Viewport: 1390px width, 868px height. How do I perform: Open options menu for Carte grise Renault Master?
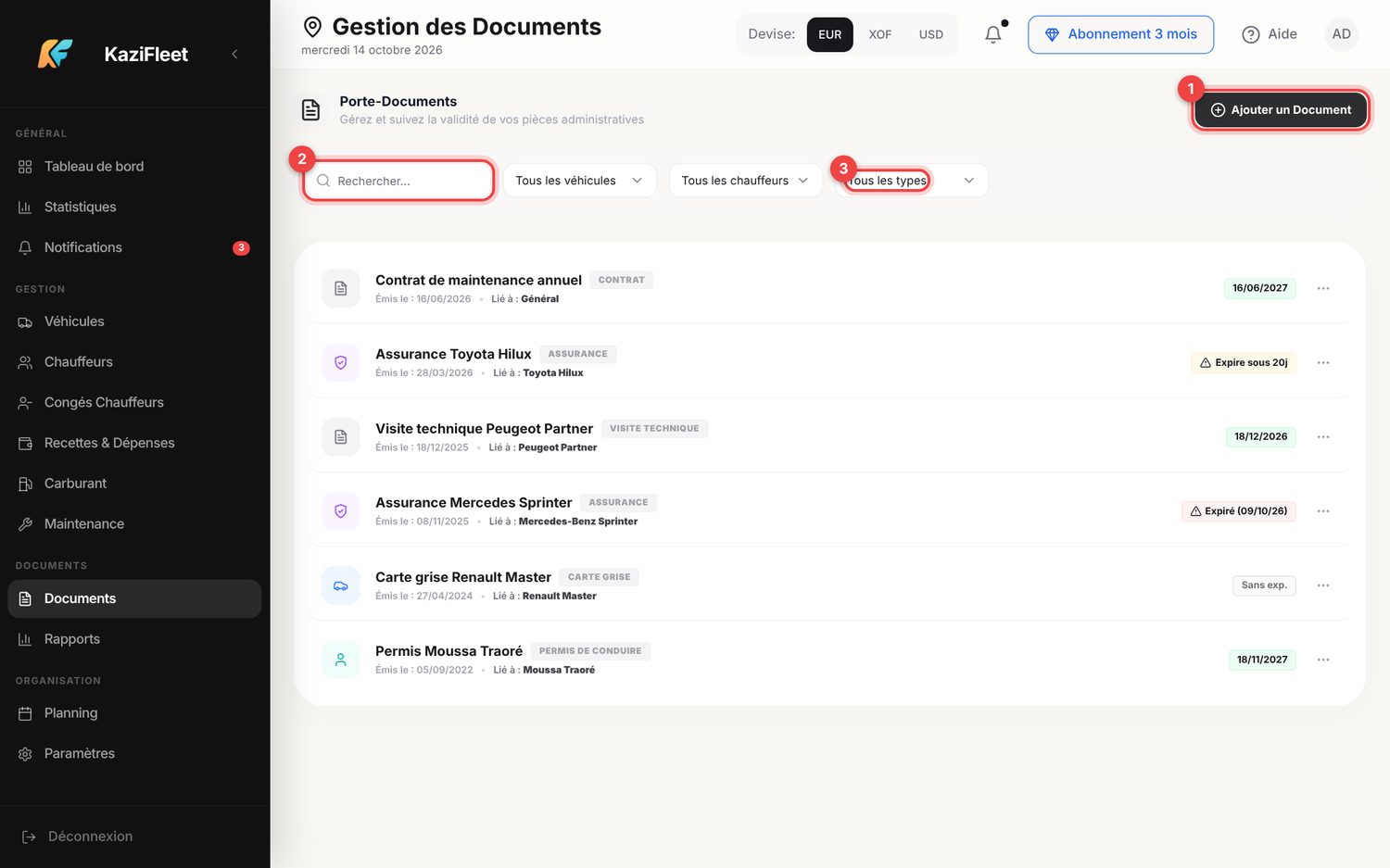[x=1323, y=585]
